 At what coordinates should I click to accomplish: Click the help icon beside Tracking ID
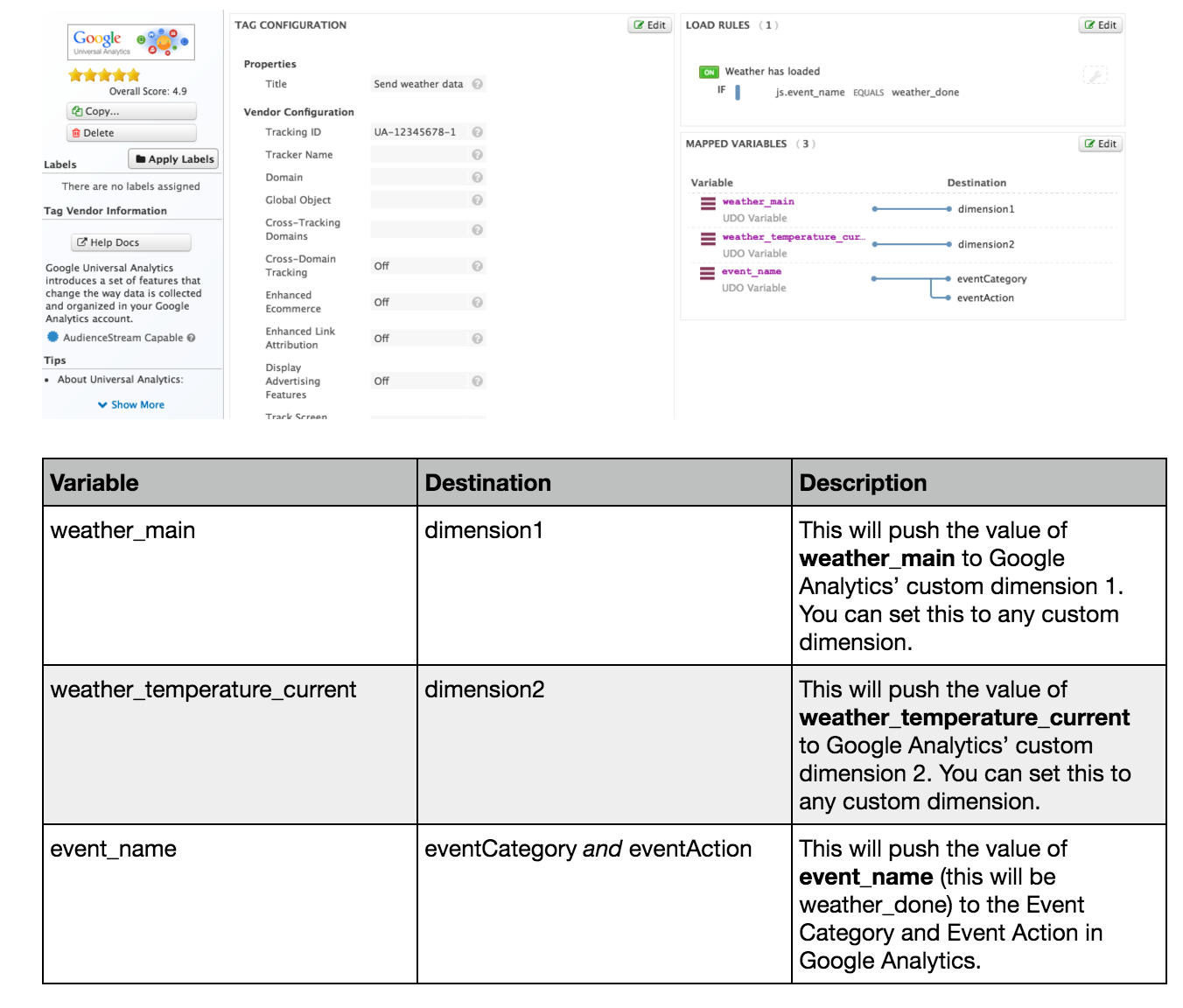pyautogui.click(x=478, y=132)
